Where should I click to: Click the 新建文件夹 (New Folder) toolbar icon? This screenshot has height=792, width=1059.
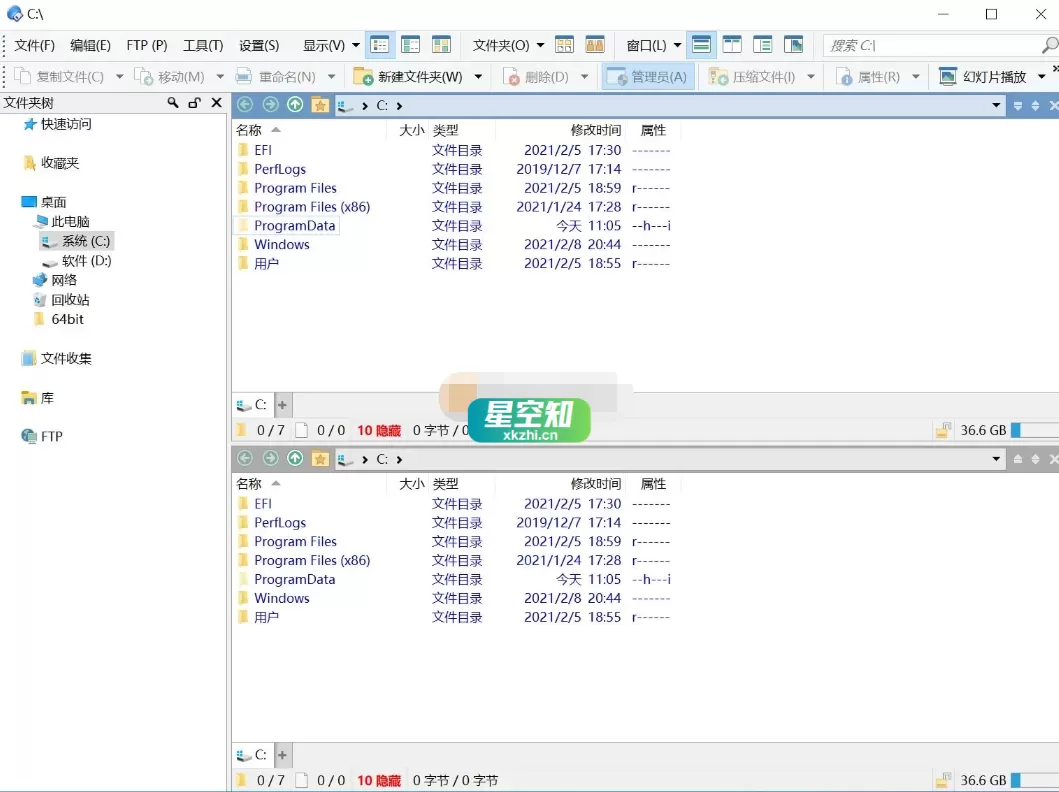[x=364, y=76]
